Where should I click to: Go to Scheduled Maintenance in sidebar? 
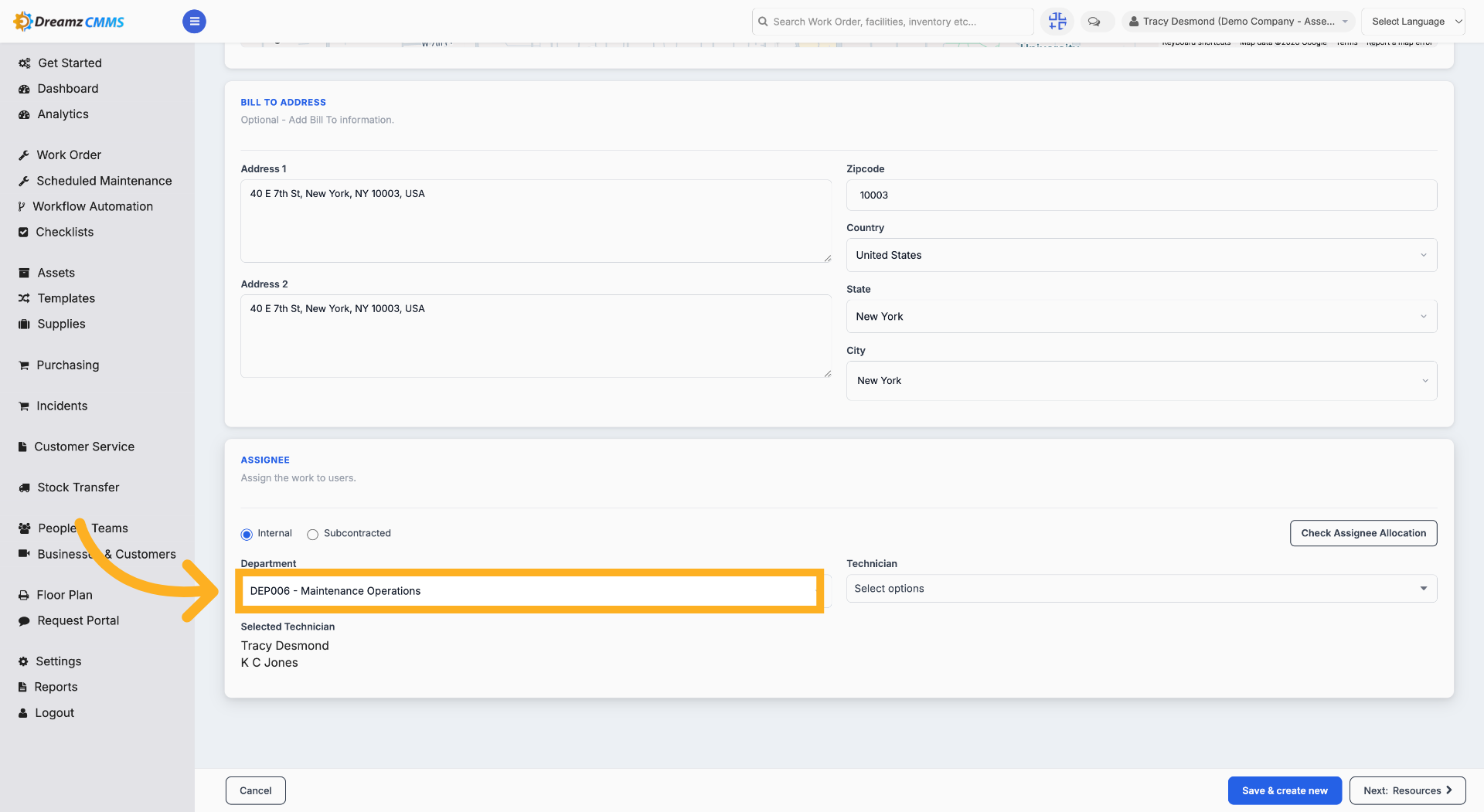click(x=104, y=181)
